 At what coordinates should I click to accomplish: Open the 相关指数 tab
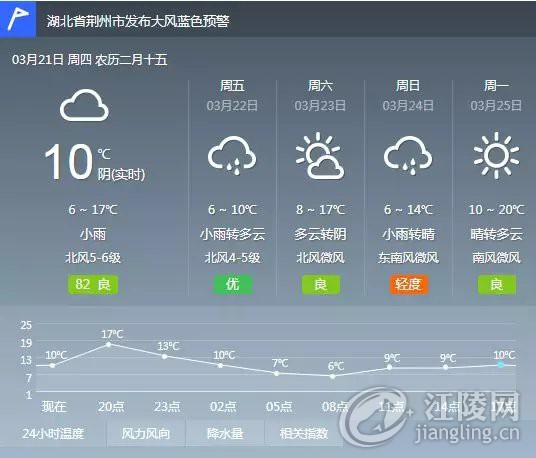[304, 433]
